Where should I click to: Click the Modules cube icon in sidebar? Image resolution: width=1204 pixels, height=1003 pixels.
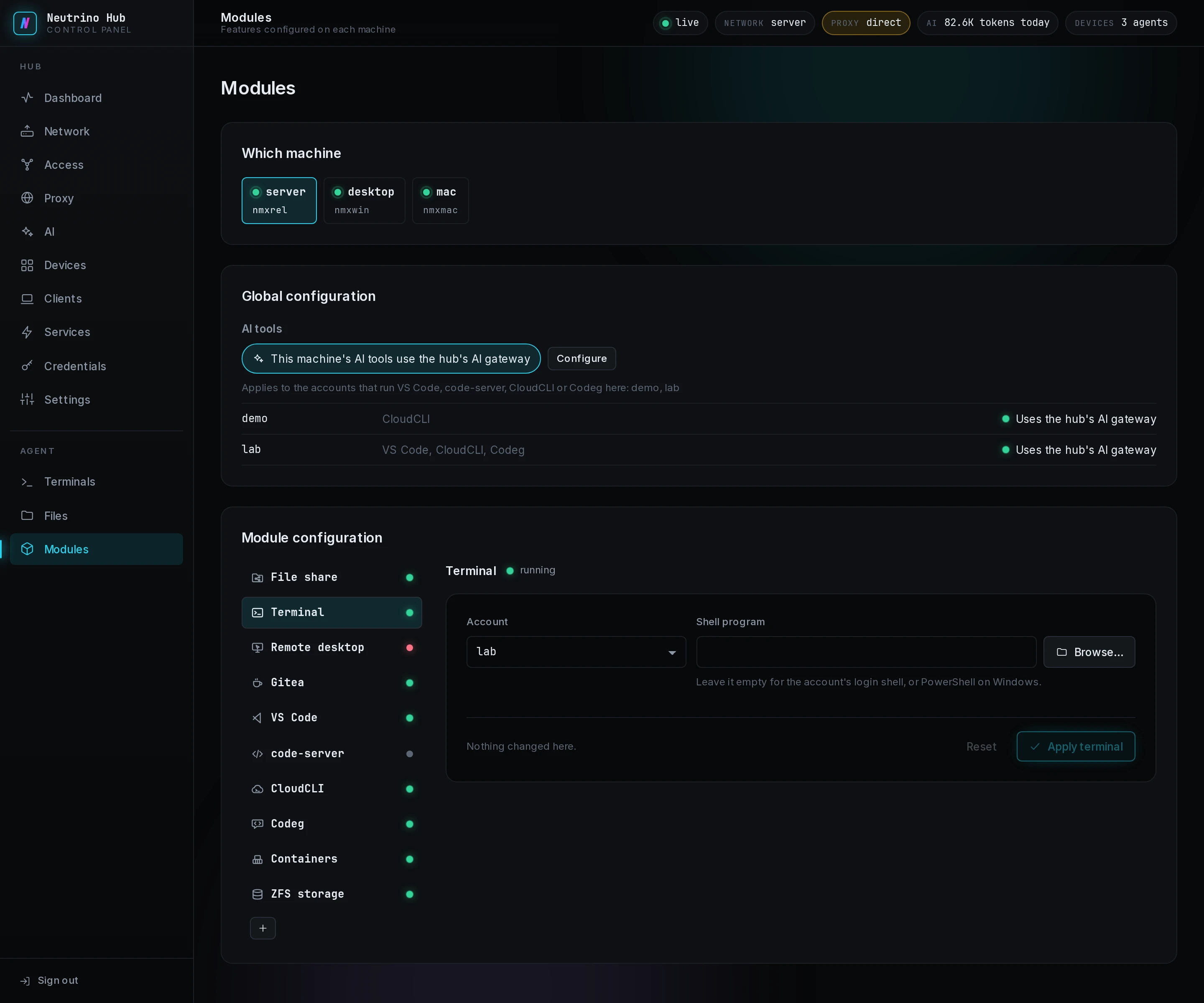pyautogui.click(x=27, y=549)
